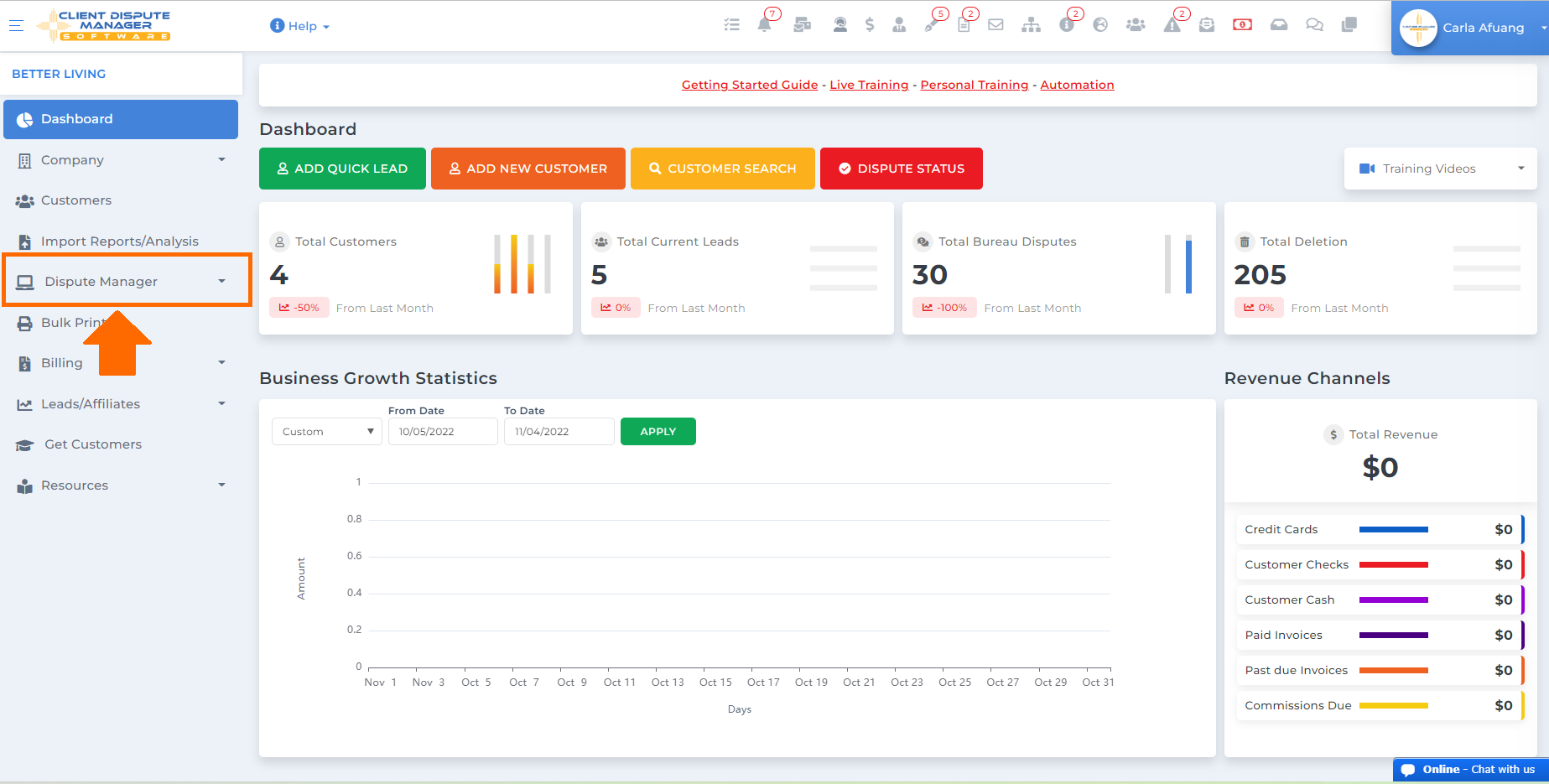The height and width of the screenshot is (784, 1549).
Task: Open the Help dropdown menu
Action: [x=299, y=26]
